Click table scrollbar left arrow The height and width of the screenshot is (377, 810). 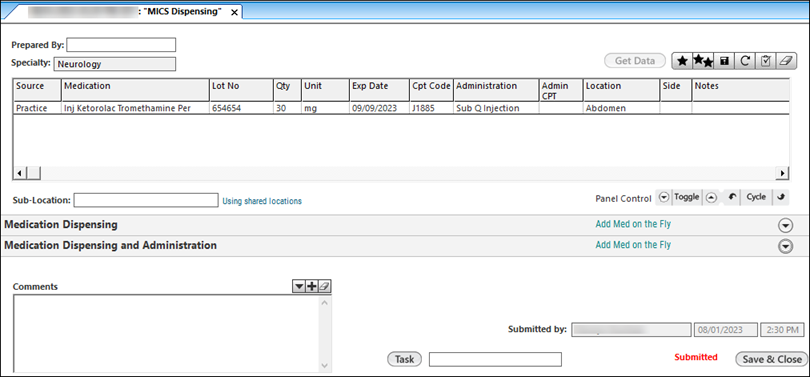(x=20, y=173)
